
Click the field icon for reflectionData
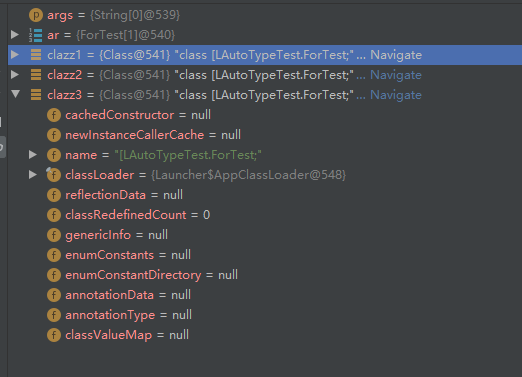point(54,195)
